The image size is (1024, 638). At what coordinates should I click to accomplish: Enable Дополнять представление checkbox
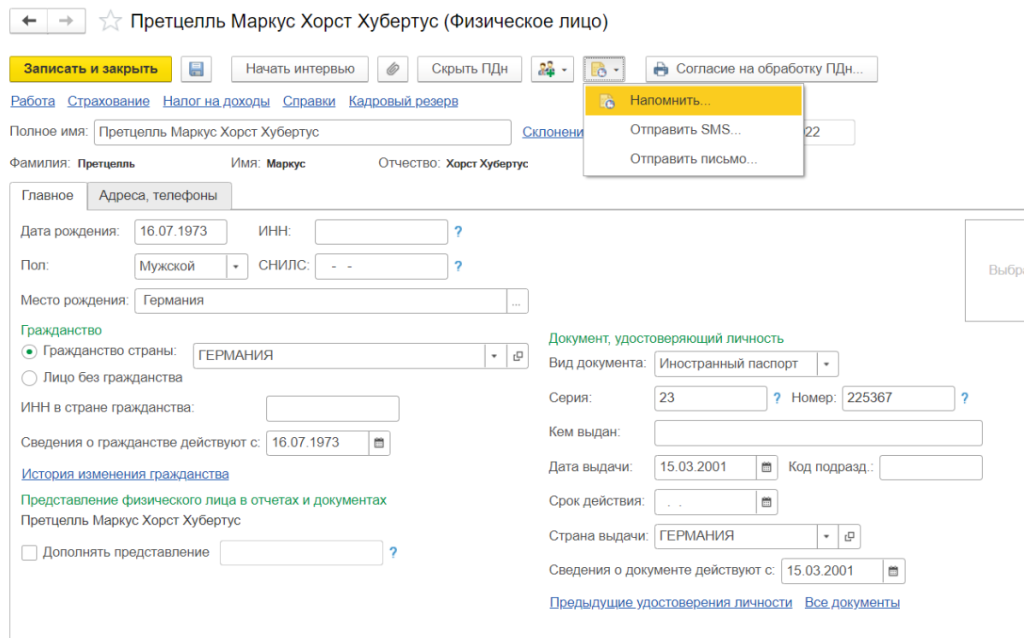click(29, 552)
